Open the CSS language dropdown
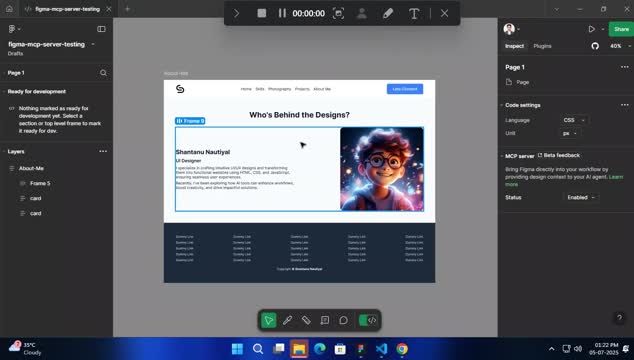Image resolution: width=634 pixels, height=360 pixels. click(x=574, y=120)
